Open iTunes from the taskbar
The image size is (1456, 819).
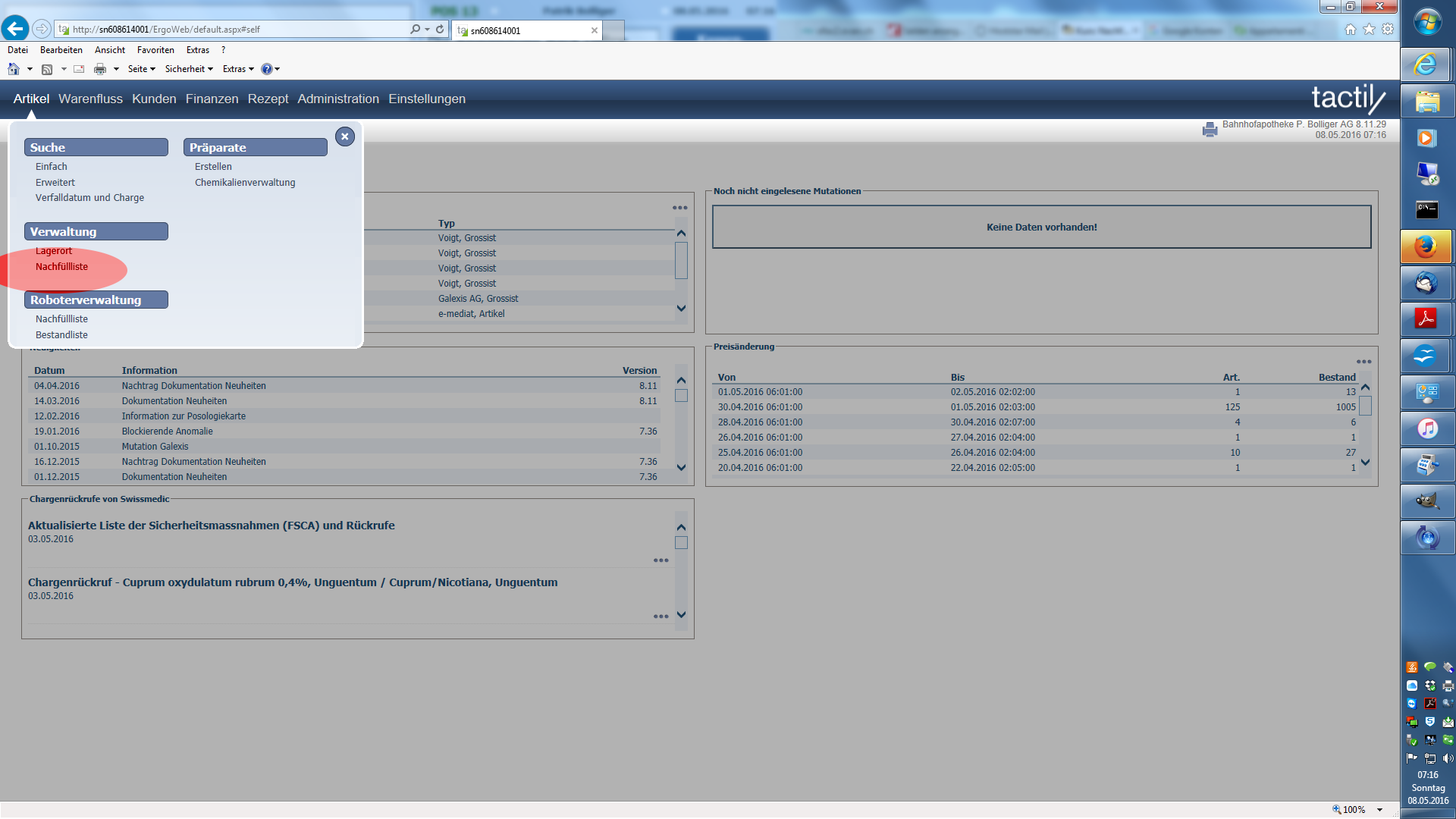[1426, 429]
